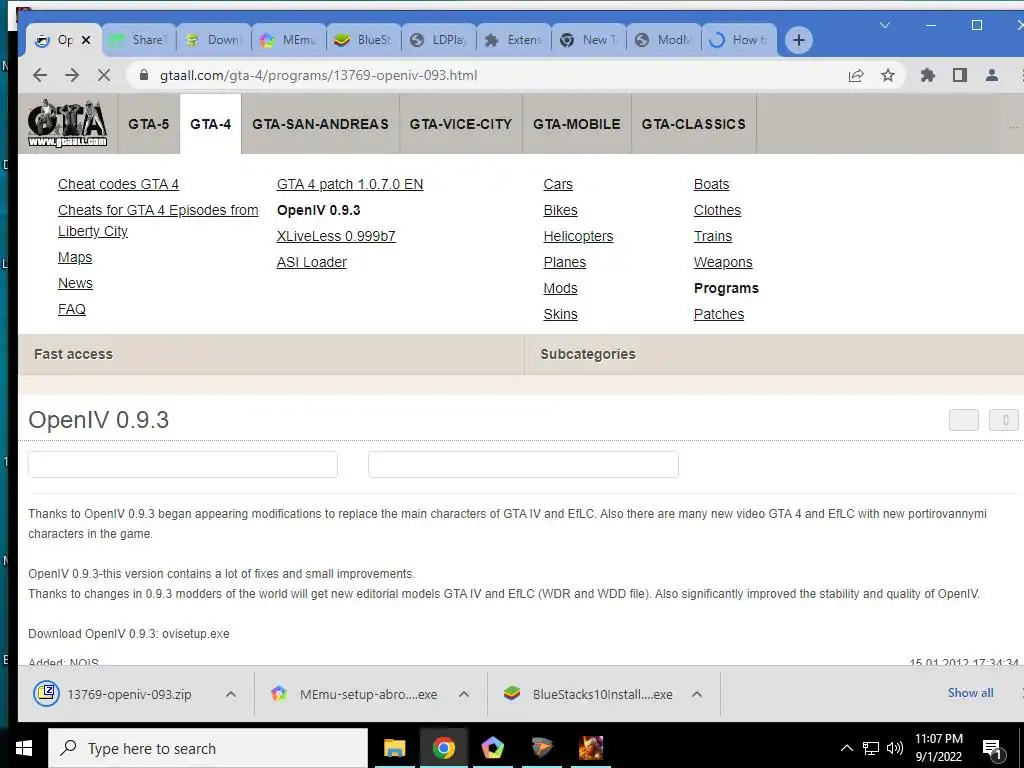Screen dimensions: 1024x768
Task: Click the Windows search box
Action: [x=208, y=748]
